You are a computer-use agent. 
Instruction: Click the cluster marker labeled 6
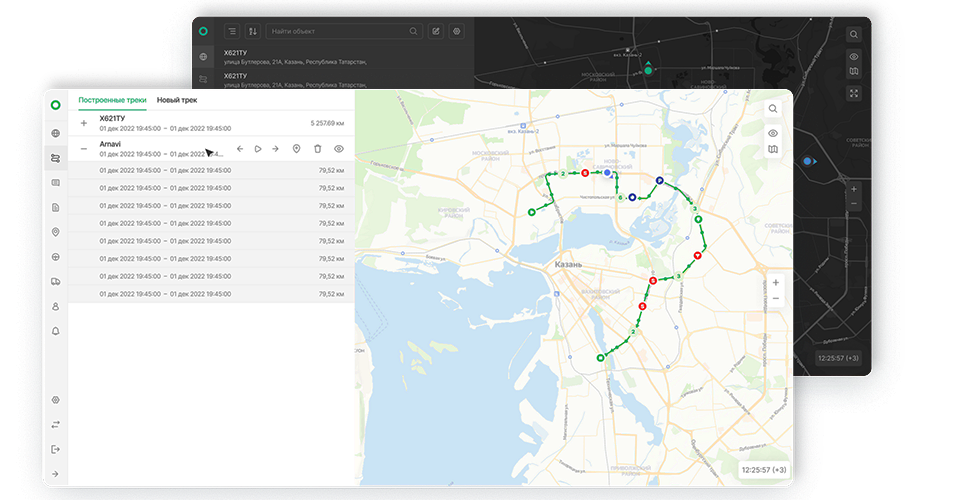[x=620, y=197]
